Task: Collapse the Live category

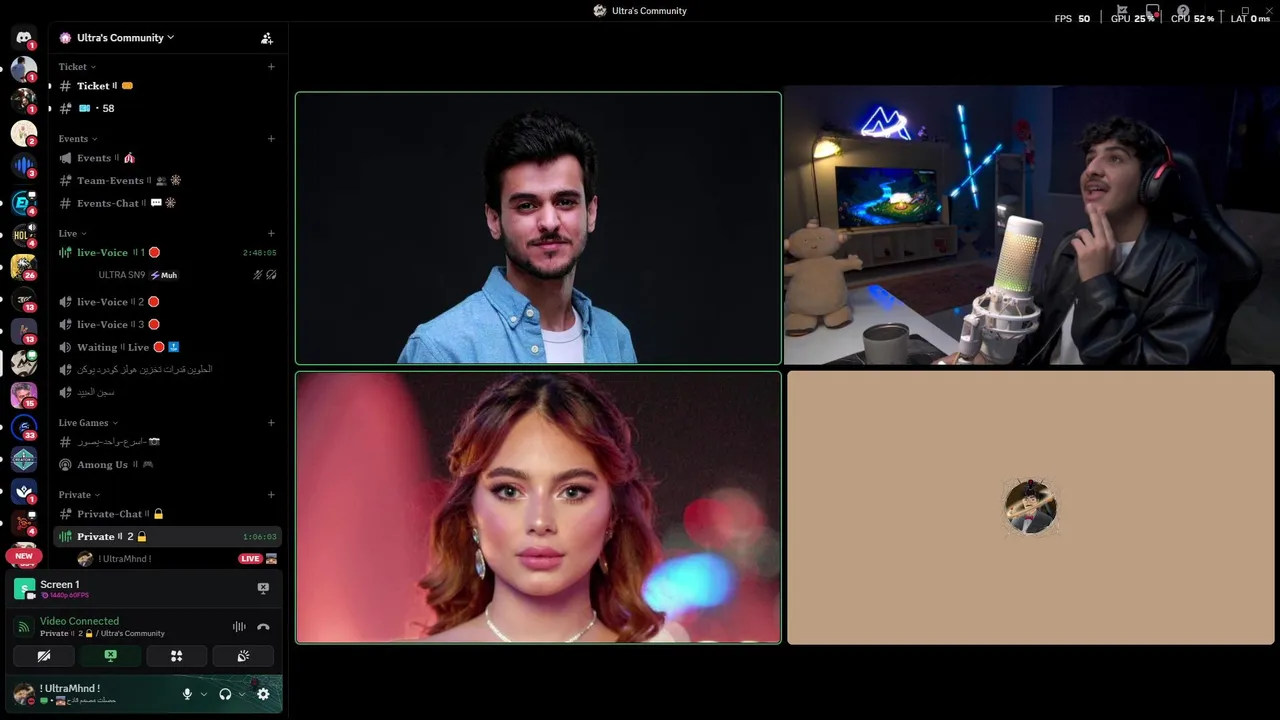Action: (x=72, y=234)
